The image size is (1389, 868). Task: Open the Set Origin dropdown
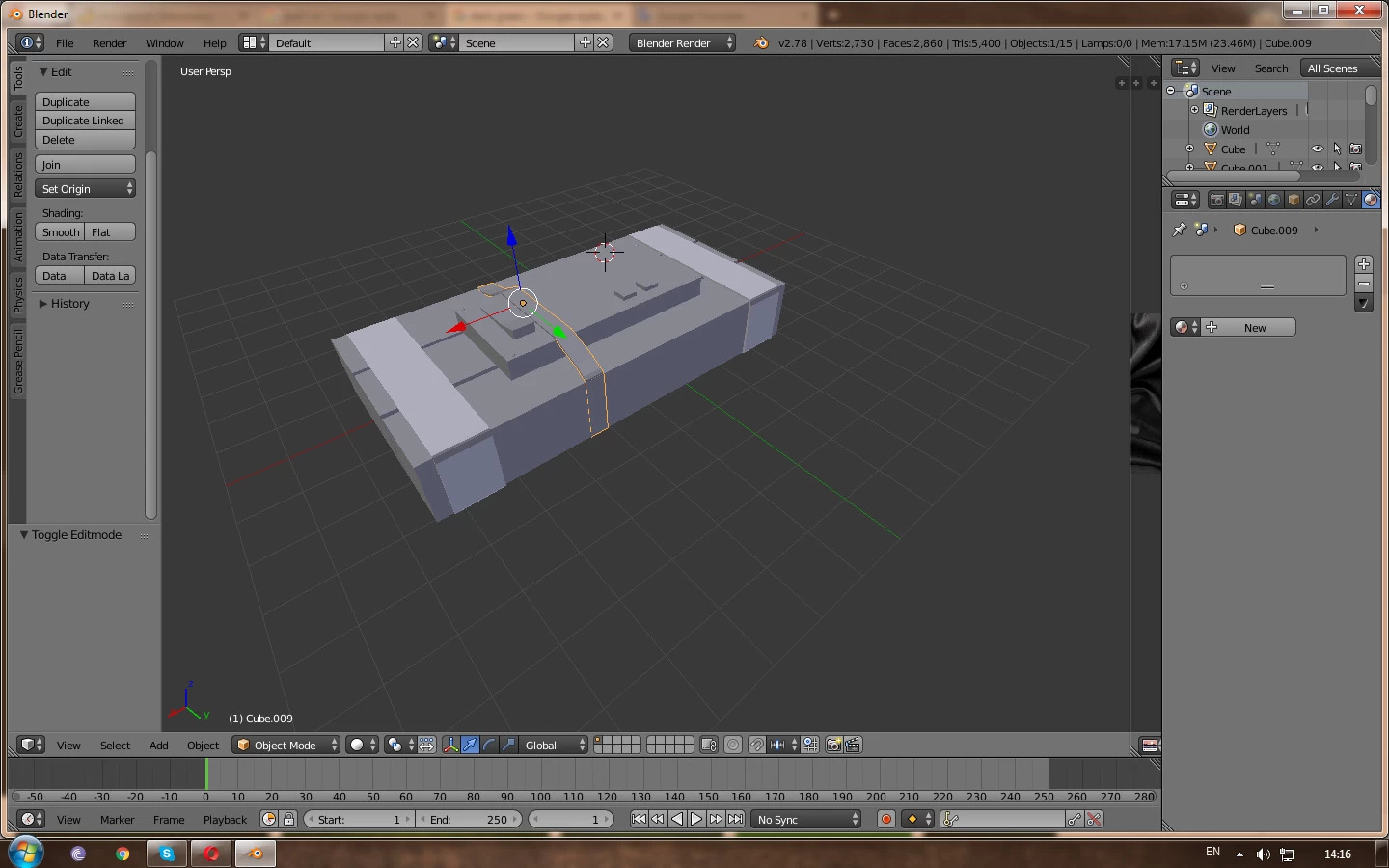tap(85, 188)
